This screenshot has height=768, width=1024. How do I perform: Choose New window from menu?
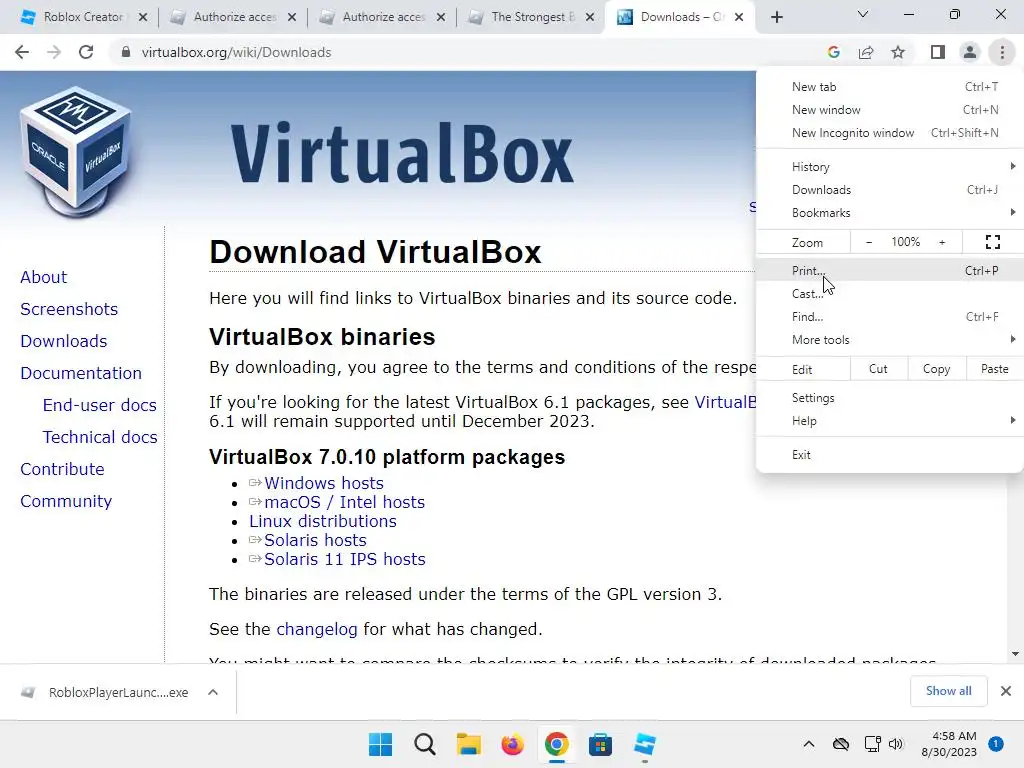point(889,110)
